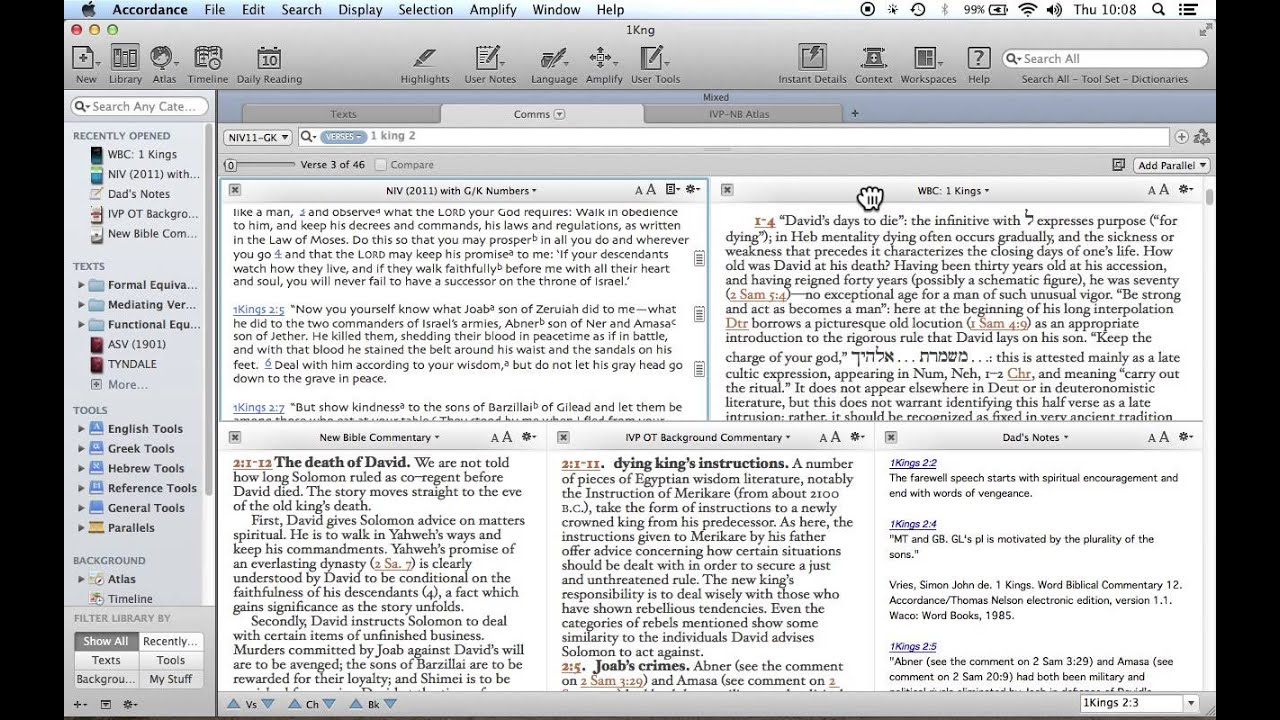Open the Library toolbar icon

[125, 58]
